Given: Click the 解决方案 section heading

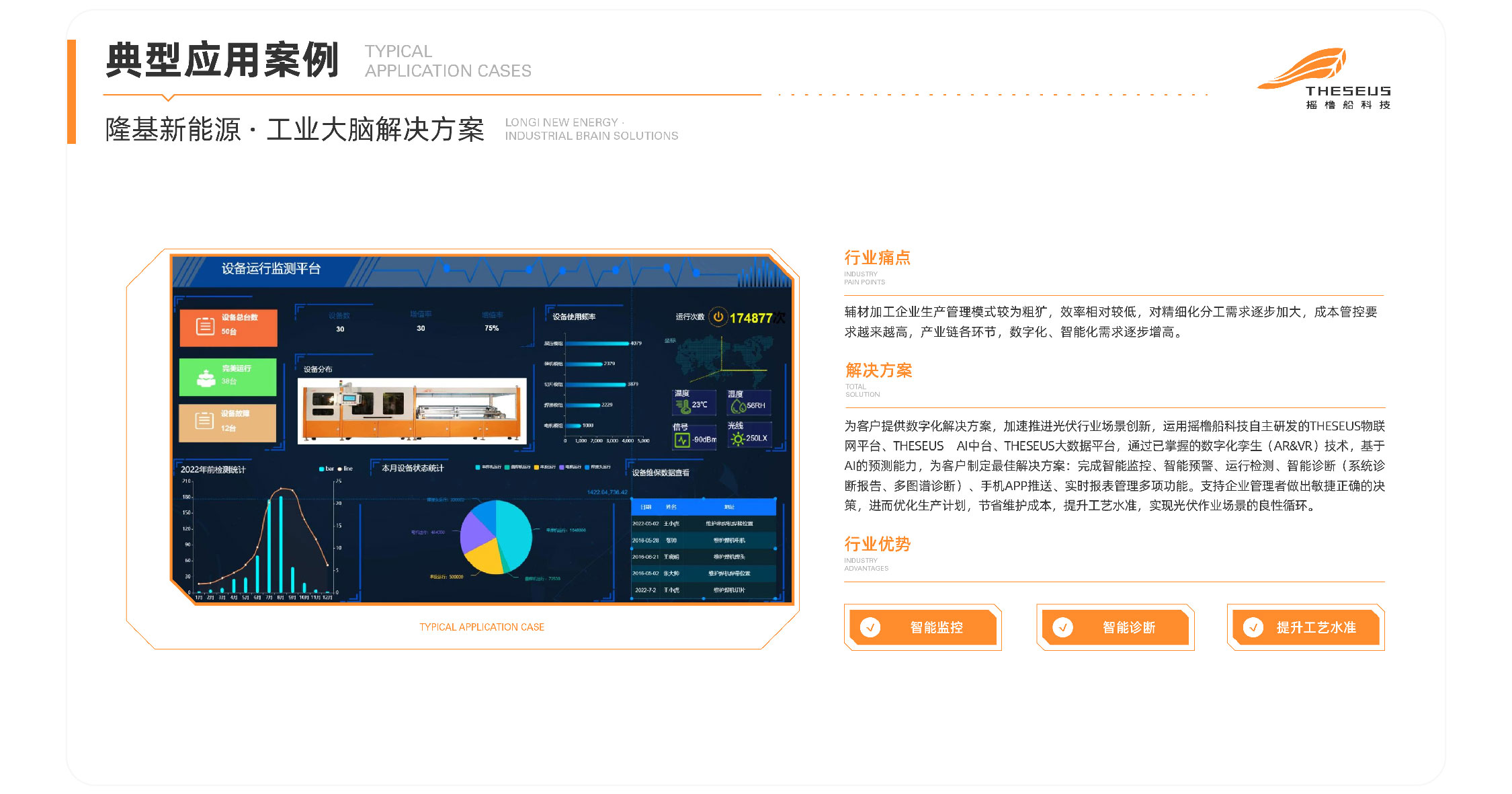Looking at the screenshot, I should (x=878, y=370).
